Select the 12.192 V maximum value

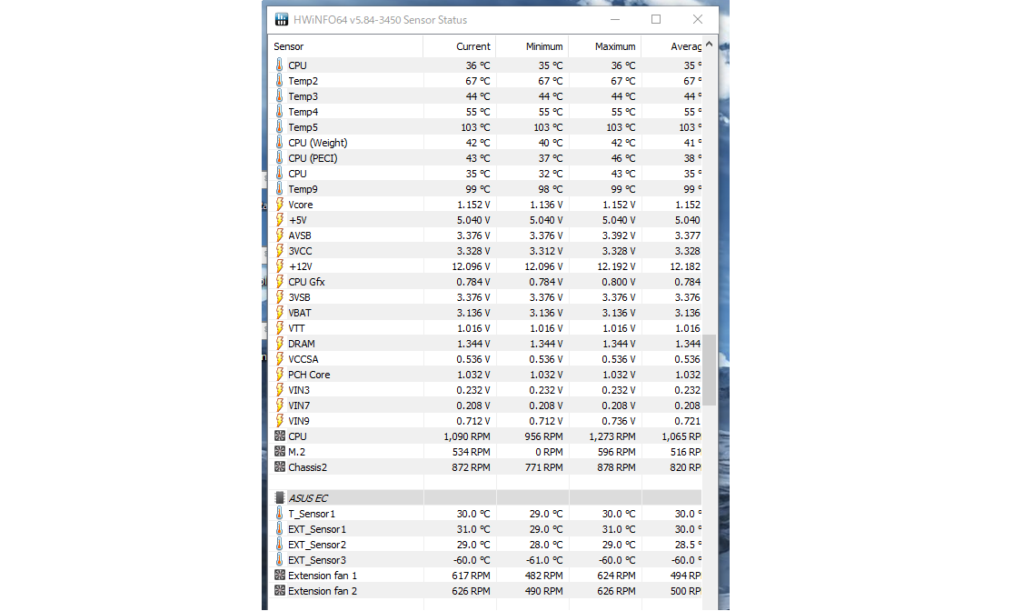pos(616,266)
